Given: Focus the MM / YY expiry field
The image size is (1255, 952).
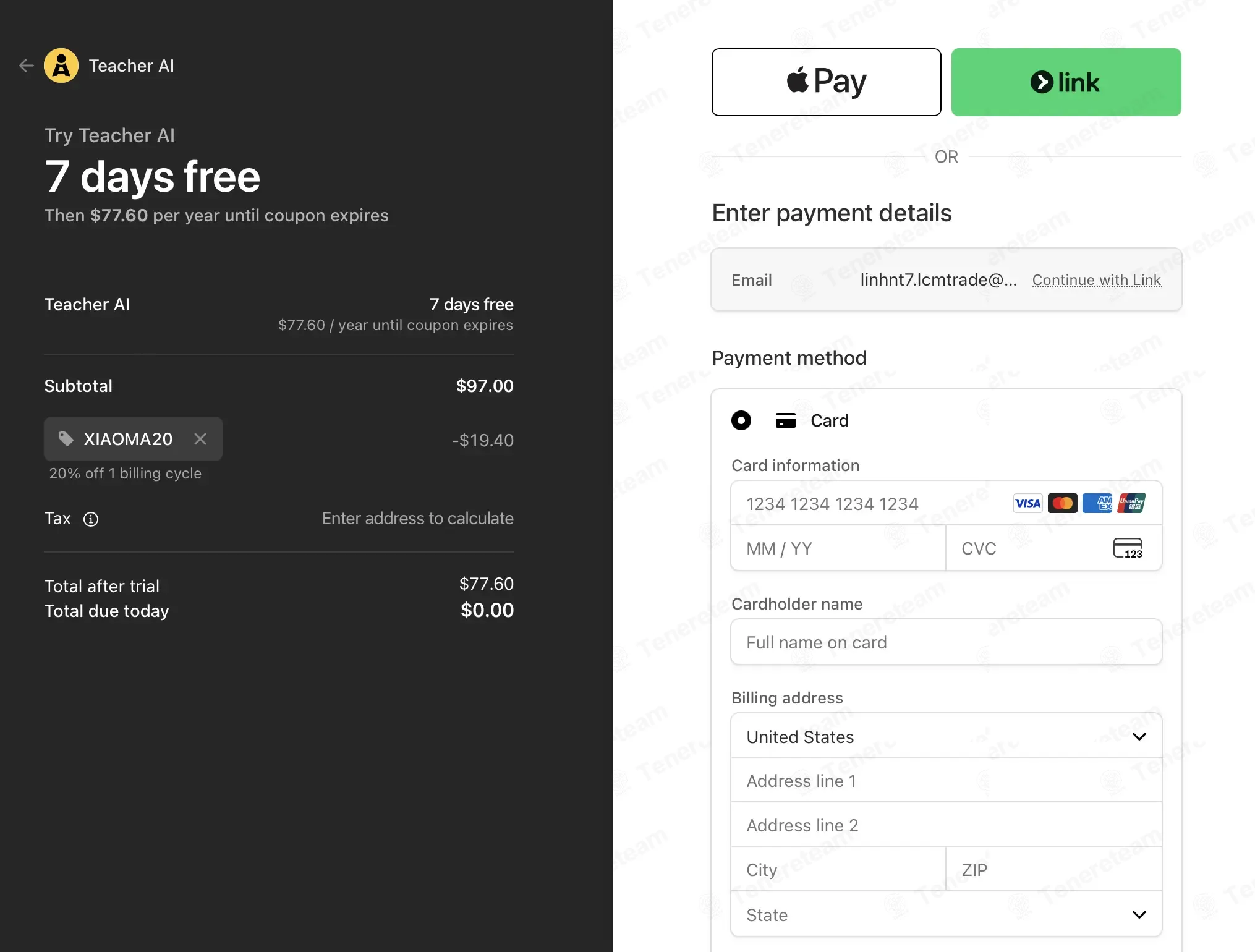Looking at the screenshot, I should 838,548.
